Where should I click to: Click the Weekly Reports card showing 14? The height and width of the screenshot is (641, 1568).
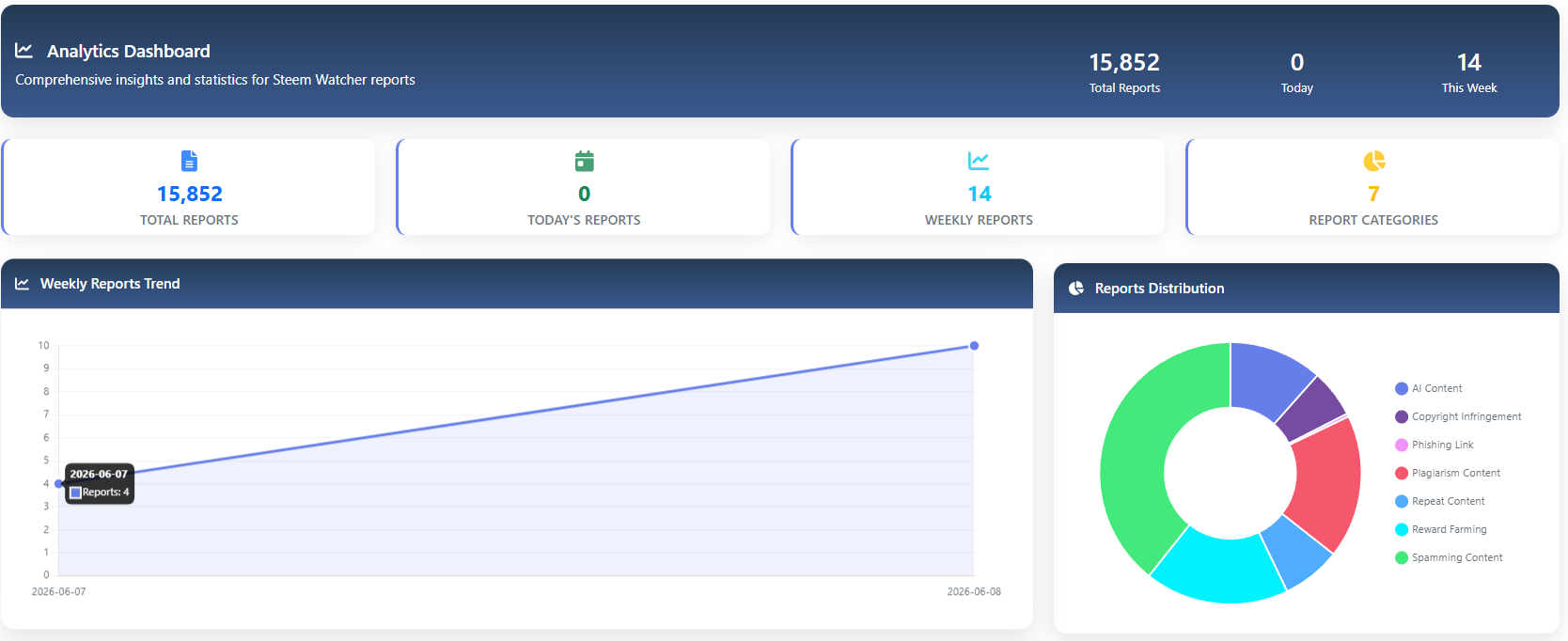click(x=979, y=187)
